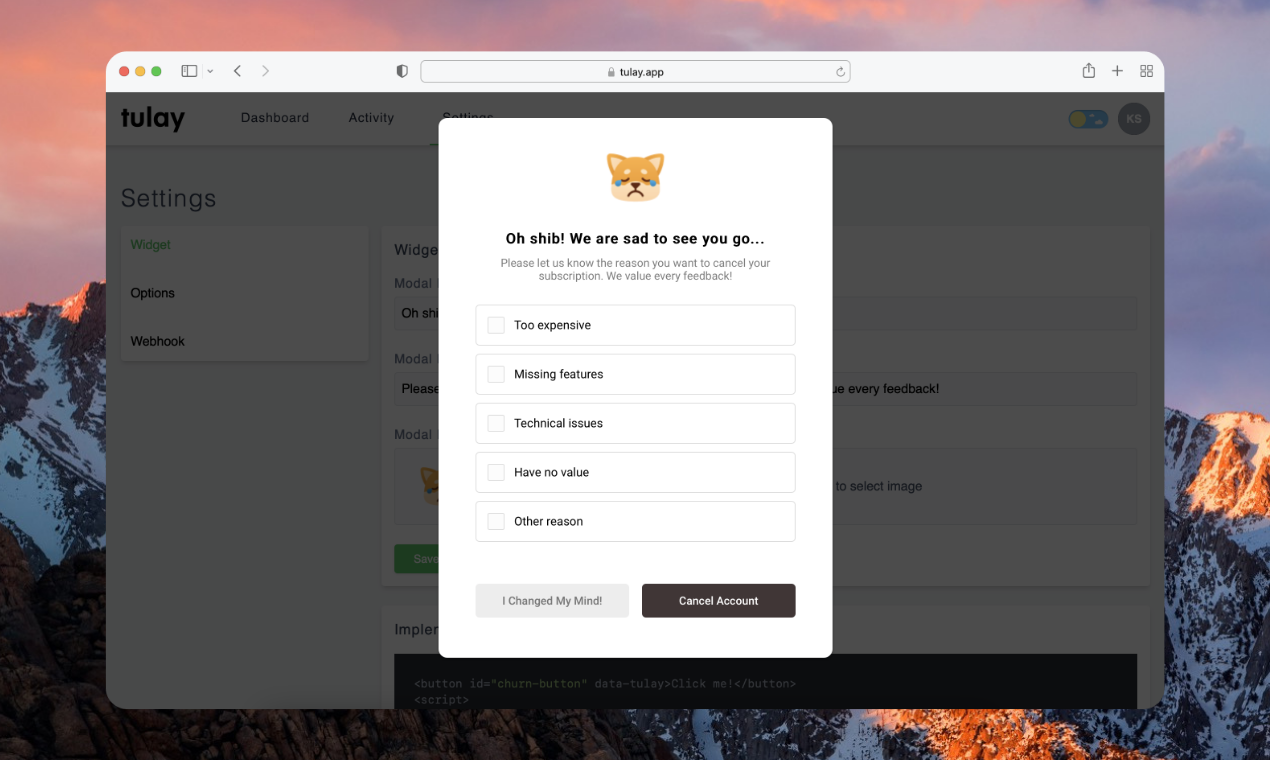This screenshot has height=760, width=1270.
Task: Click the browser forward arrow
Action: pyautogui.click(x=265, y=71)
